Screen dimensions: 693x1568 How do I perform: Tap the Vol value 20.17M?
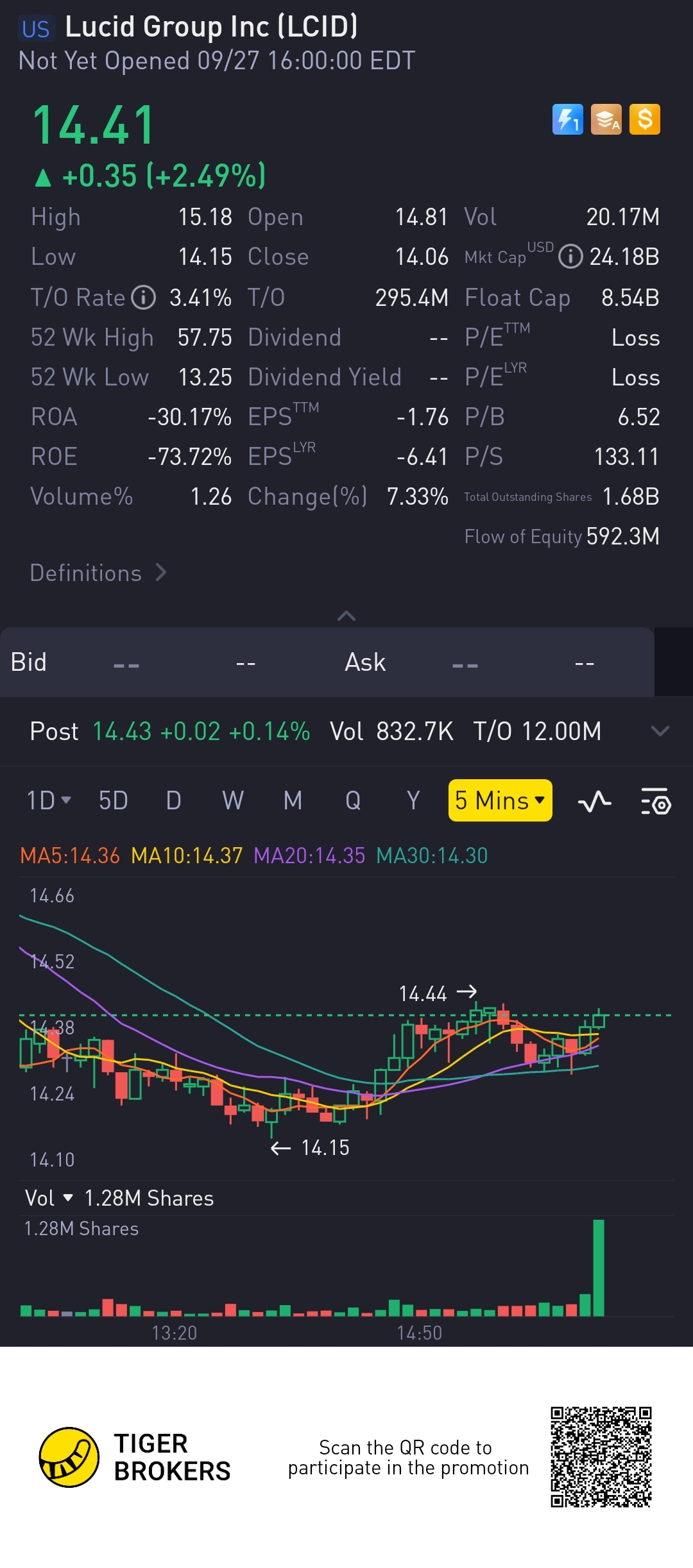pyautogui.click(x=623, y=217)
